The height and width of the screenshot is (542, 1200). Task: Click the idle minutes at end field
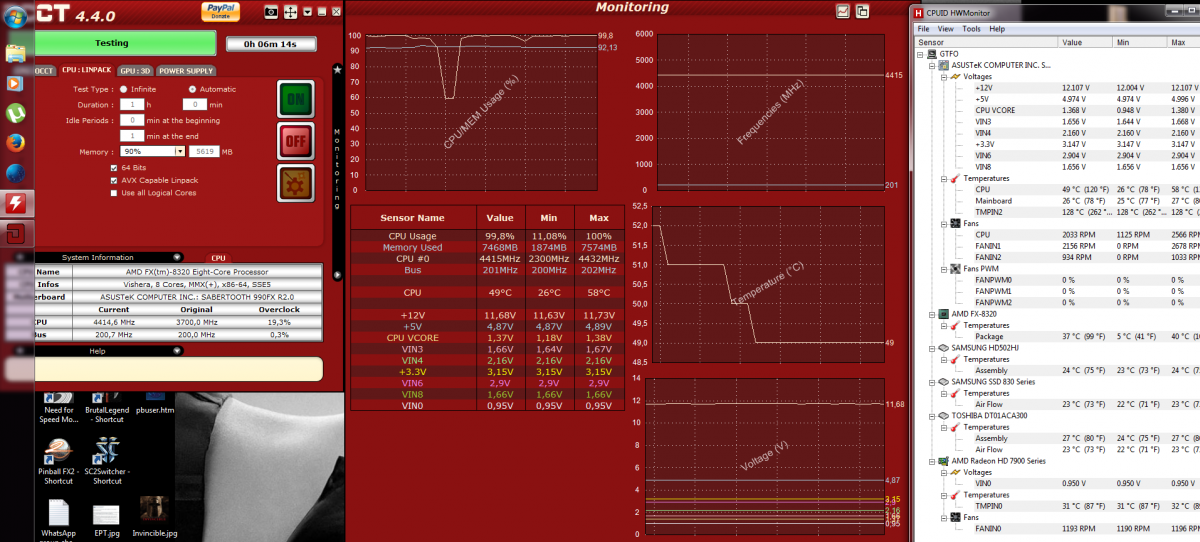click(131, 135)
